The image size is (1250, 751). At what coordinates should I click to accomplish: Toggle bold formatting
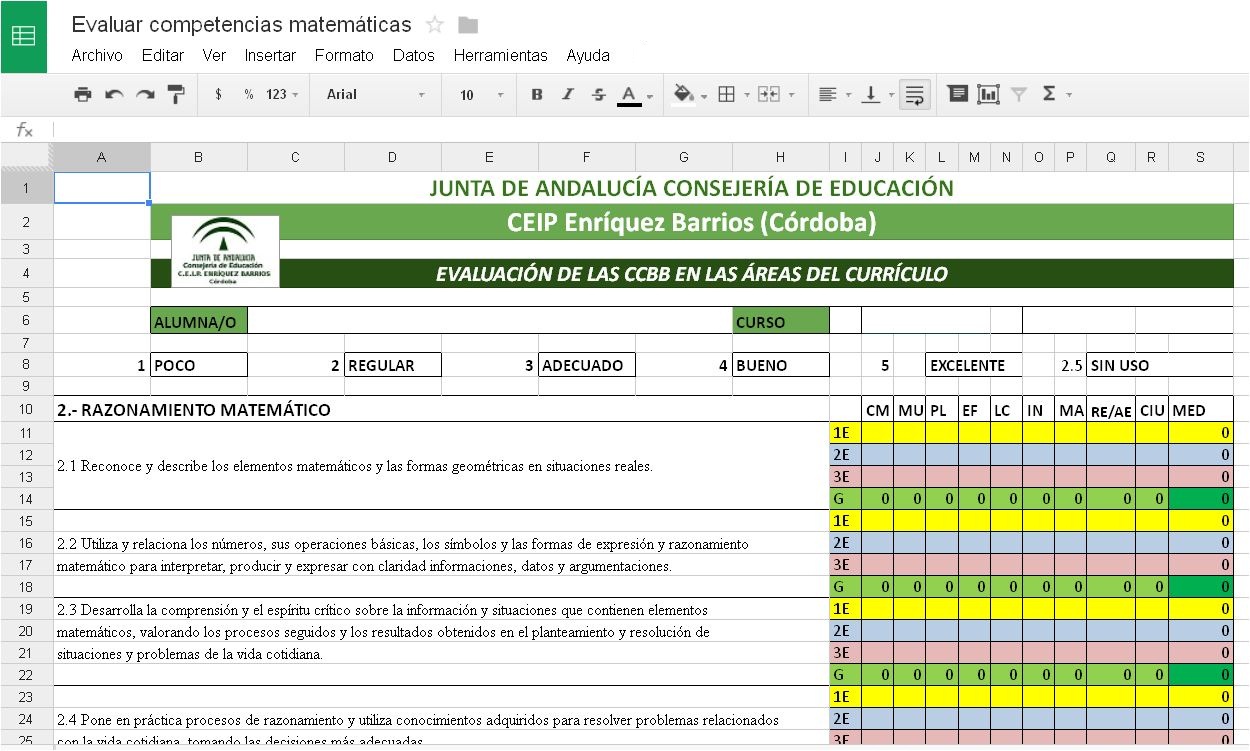coord(537,94)
